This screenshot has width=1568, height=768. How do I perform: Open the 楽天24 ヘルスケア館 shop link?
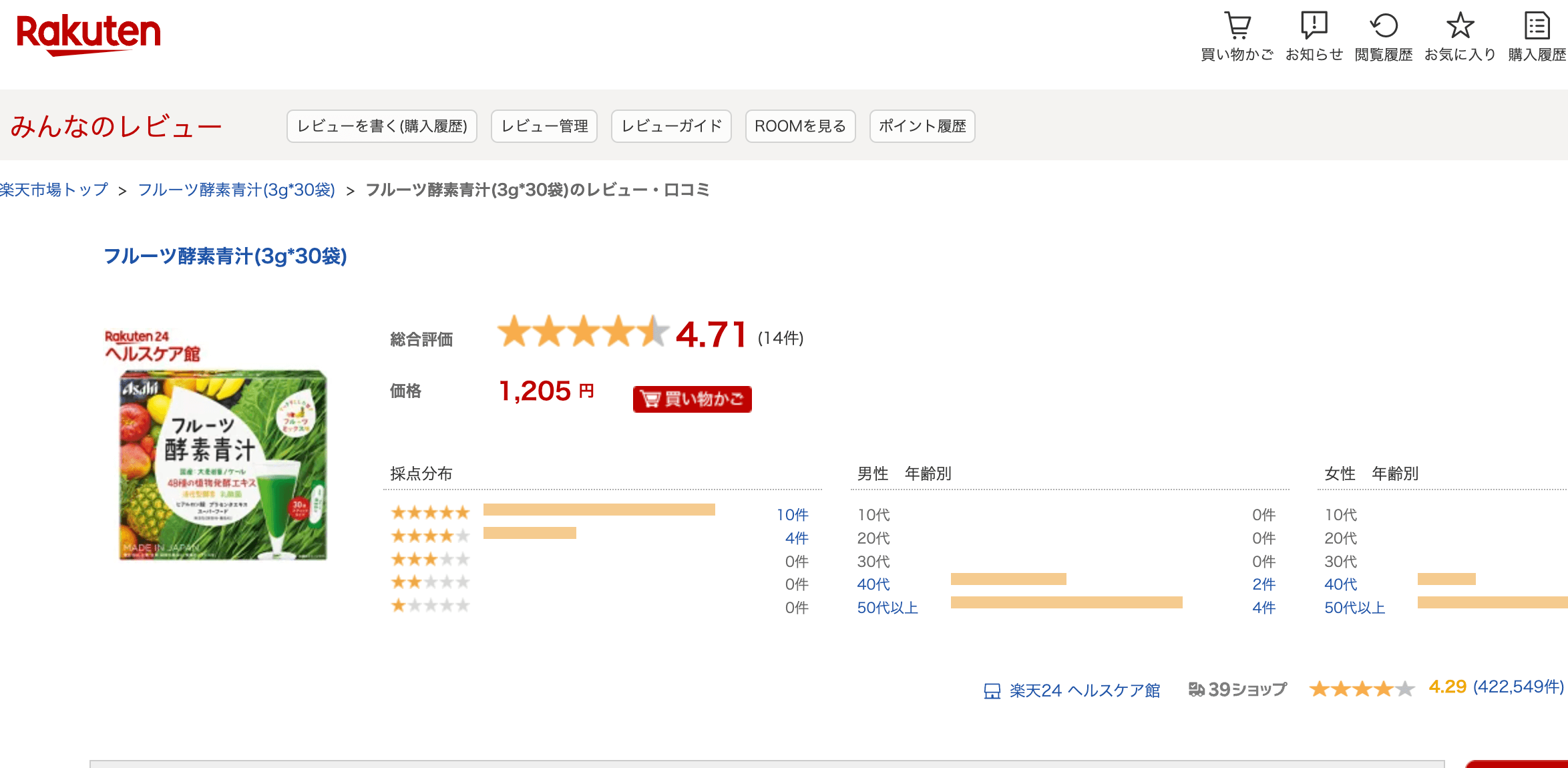pos(1085,691)
